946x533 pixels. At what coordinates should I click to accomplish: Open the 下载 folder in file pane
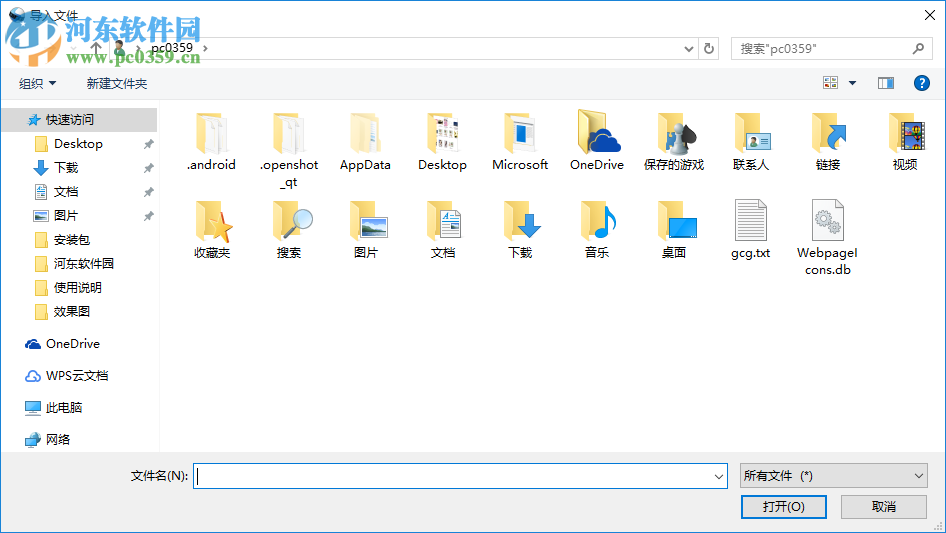point(520,230)
